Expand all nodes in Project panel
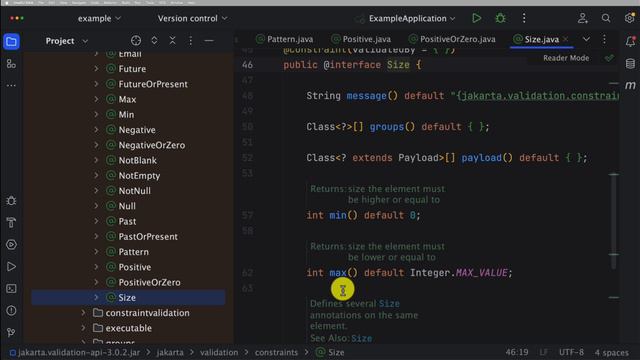 click(154, 40)
